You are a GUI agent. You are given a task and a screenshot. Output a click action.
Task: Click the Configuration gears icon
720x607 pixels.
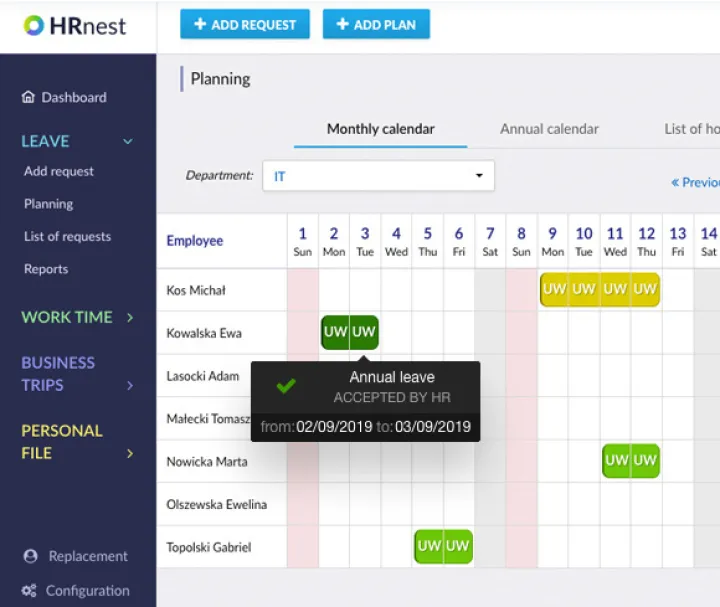coord(29,591)
